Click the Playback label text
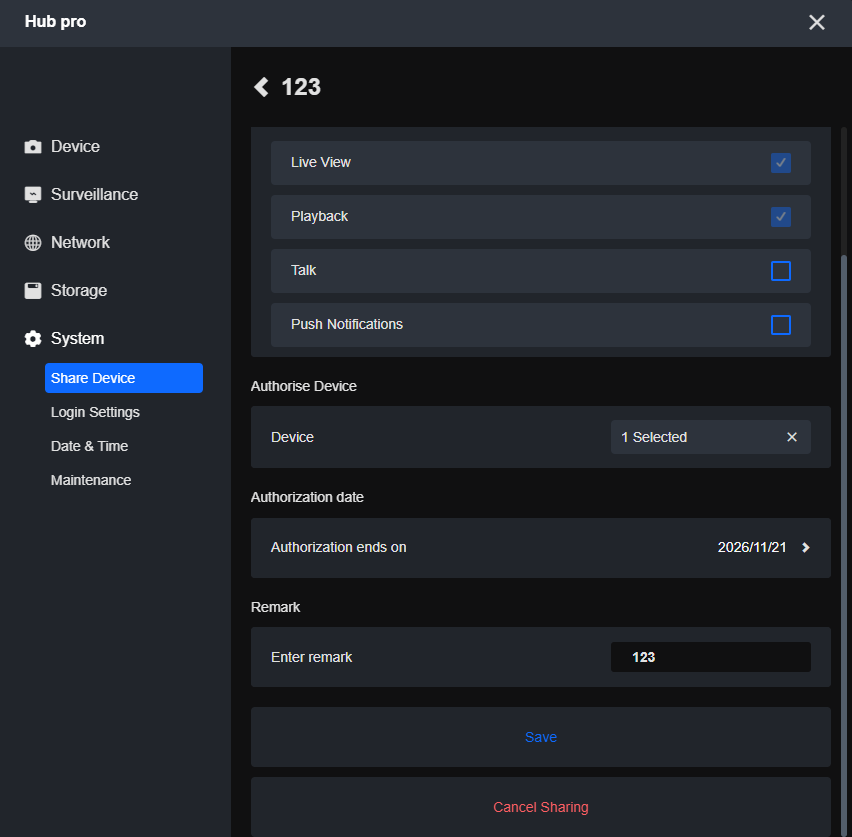This screenshot has width=852, height=837. pyautogui.click(x=319, y=216)
